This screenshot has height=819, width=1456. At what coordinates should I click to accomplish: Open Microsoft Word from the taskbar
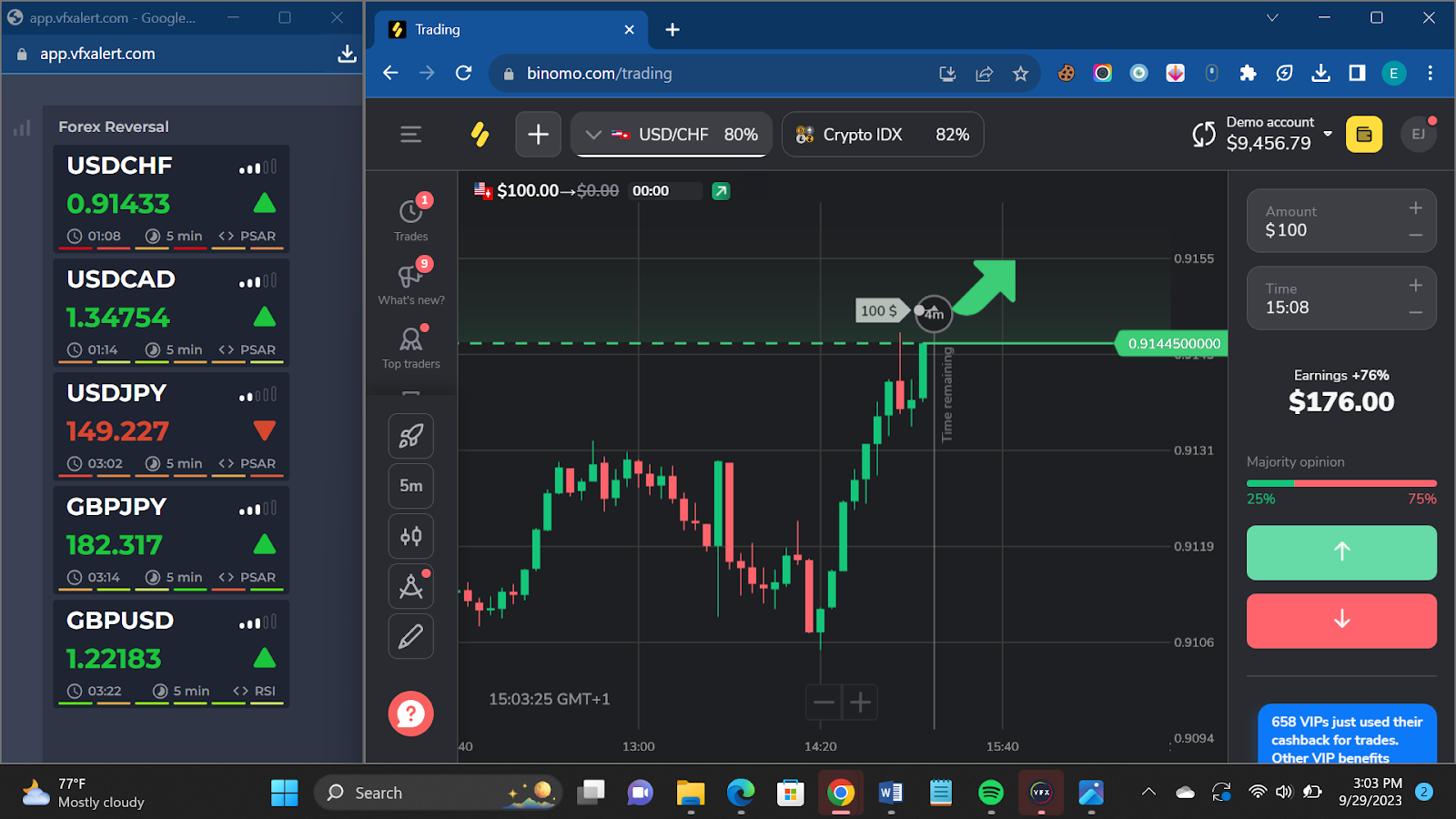point(890,793)
